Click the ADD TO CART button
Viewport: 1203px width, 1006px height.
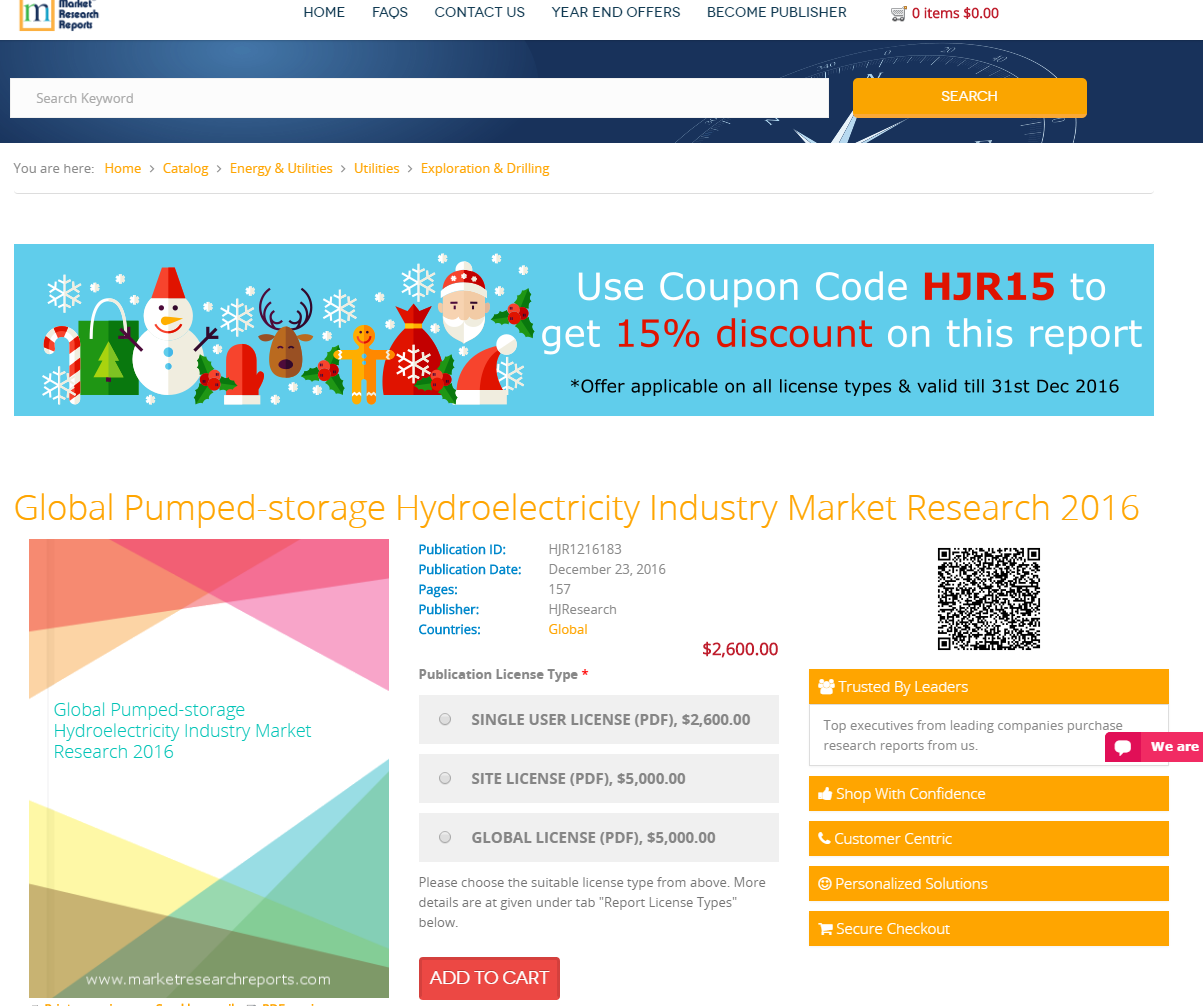(489, 978)
